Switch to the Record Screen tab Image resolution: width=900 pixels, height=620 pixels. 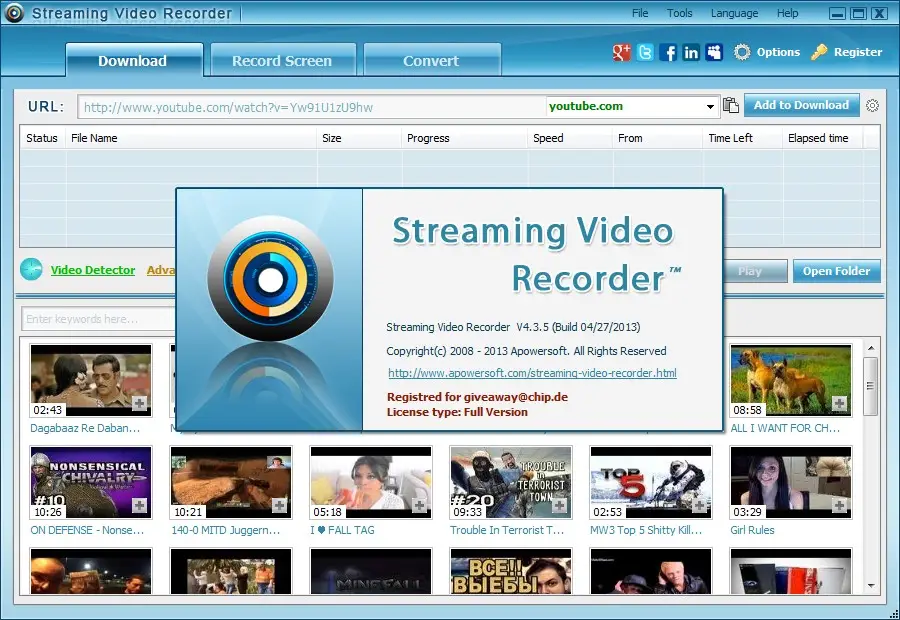(x=283, y=60)
